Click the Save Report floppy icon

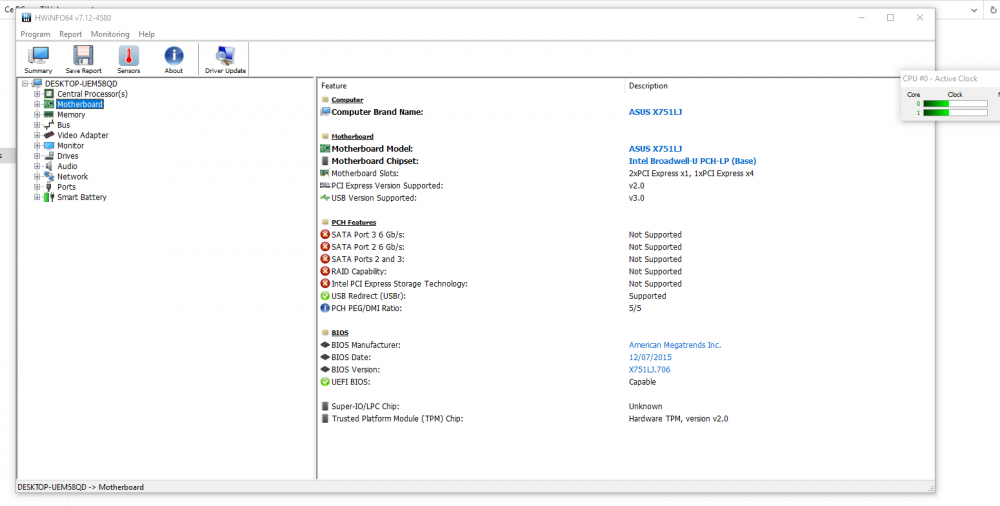point(83,59)
